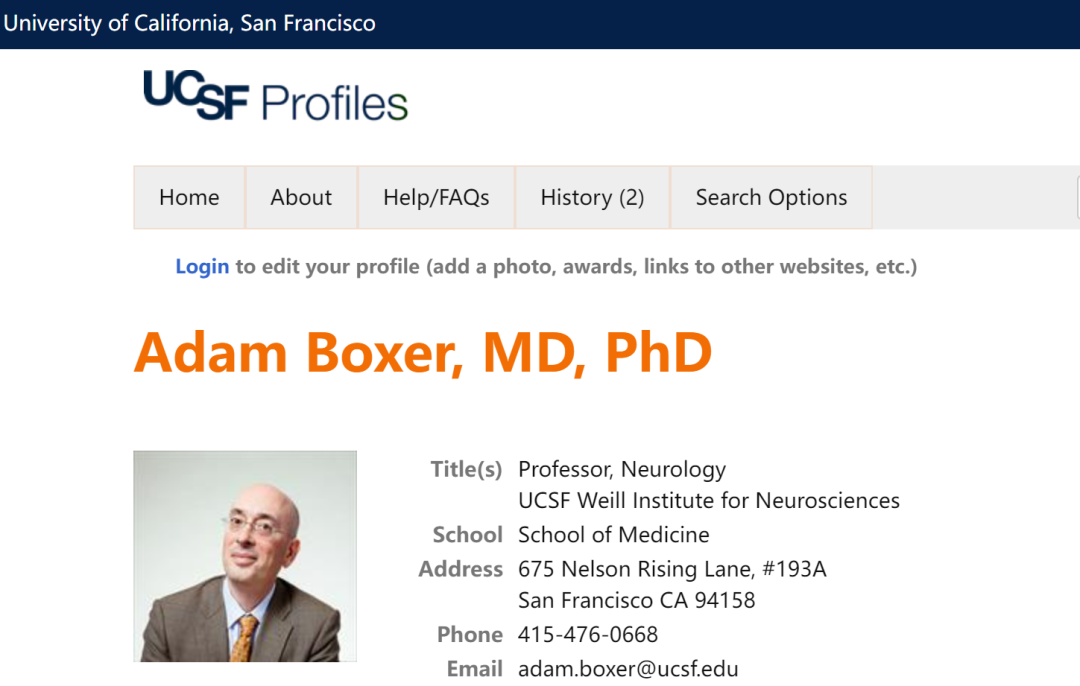The width and height of the screenshot is (1080, 686).
Task: Select the Adam Boxer, MD, PhD heading
Action: pos(423,353)
